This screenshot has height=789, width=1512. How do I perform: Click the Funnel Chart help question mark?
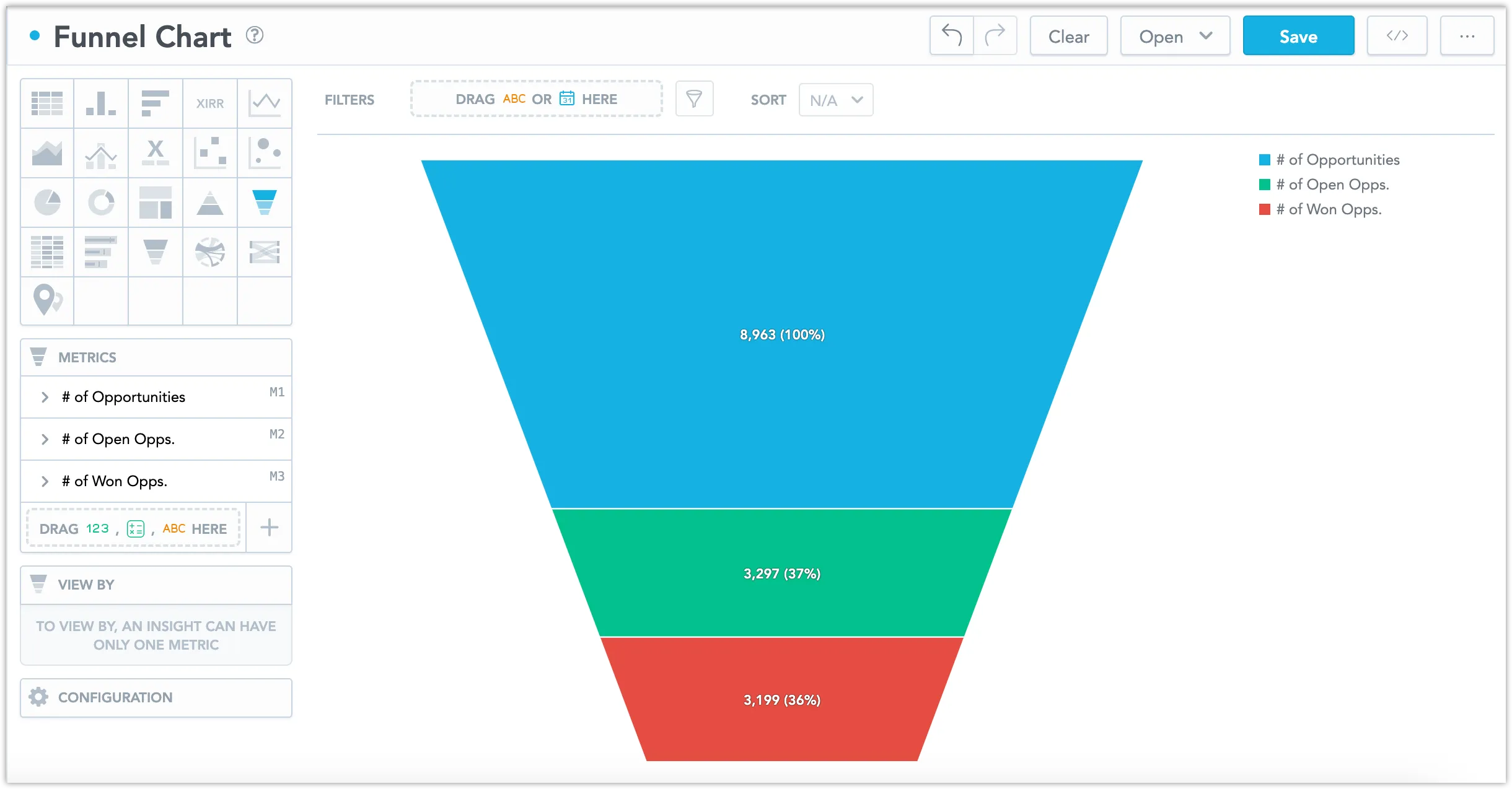[254, 35]
